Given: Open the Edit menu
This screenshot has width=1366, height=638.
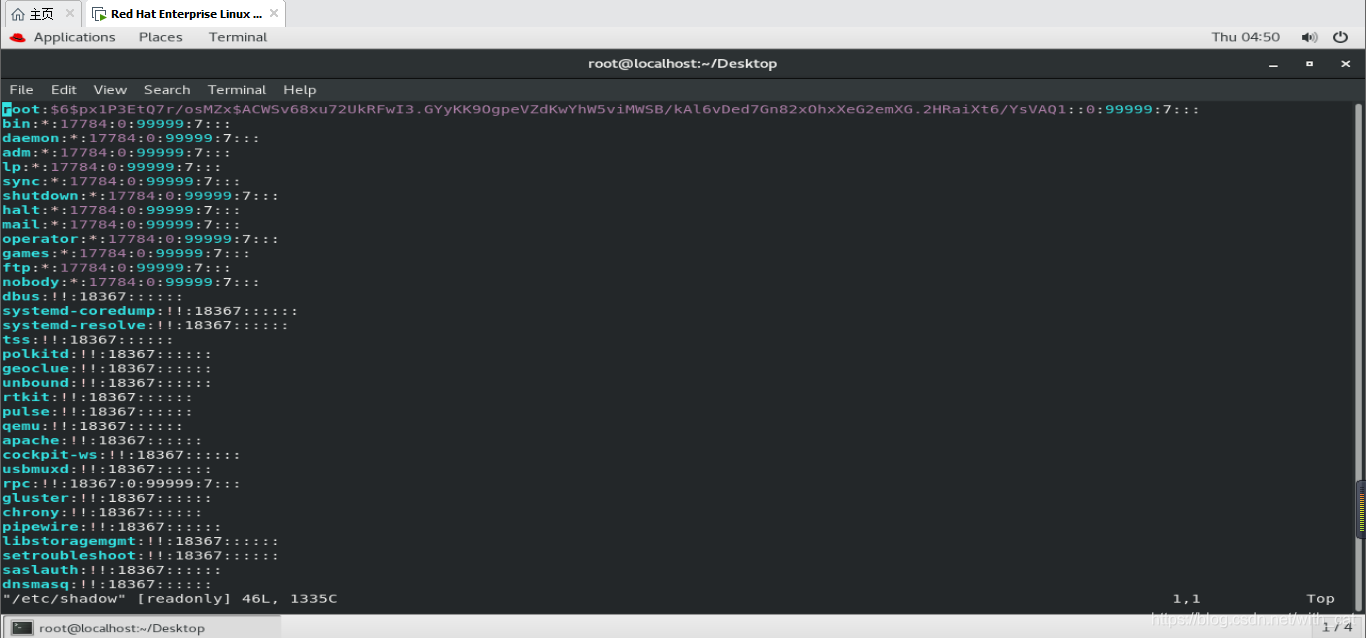Looking at the screenshot, I should (x=64, y=89).
